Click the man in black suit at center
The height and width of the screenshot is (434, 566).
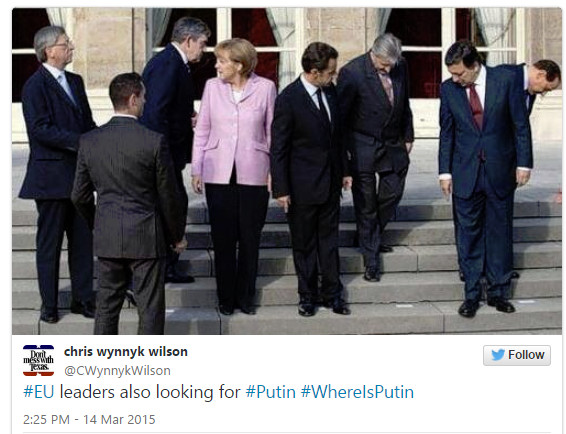coord(310,179)
